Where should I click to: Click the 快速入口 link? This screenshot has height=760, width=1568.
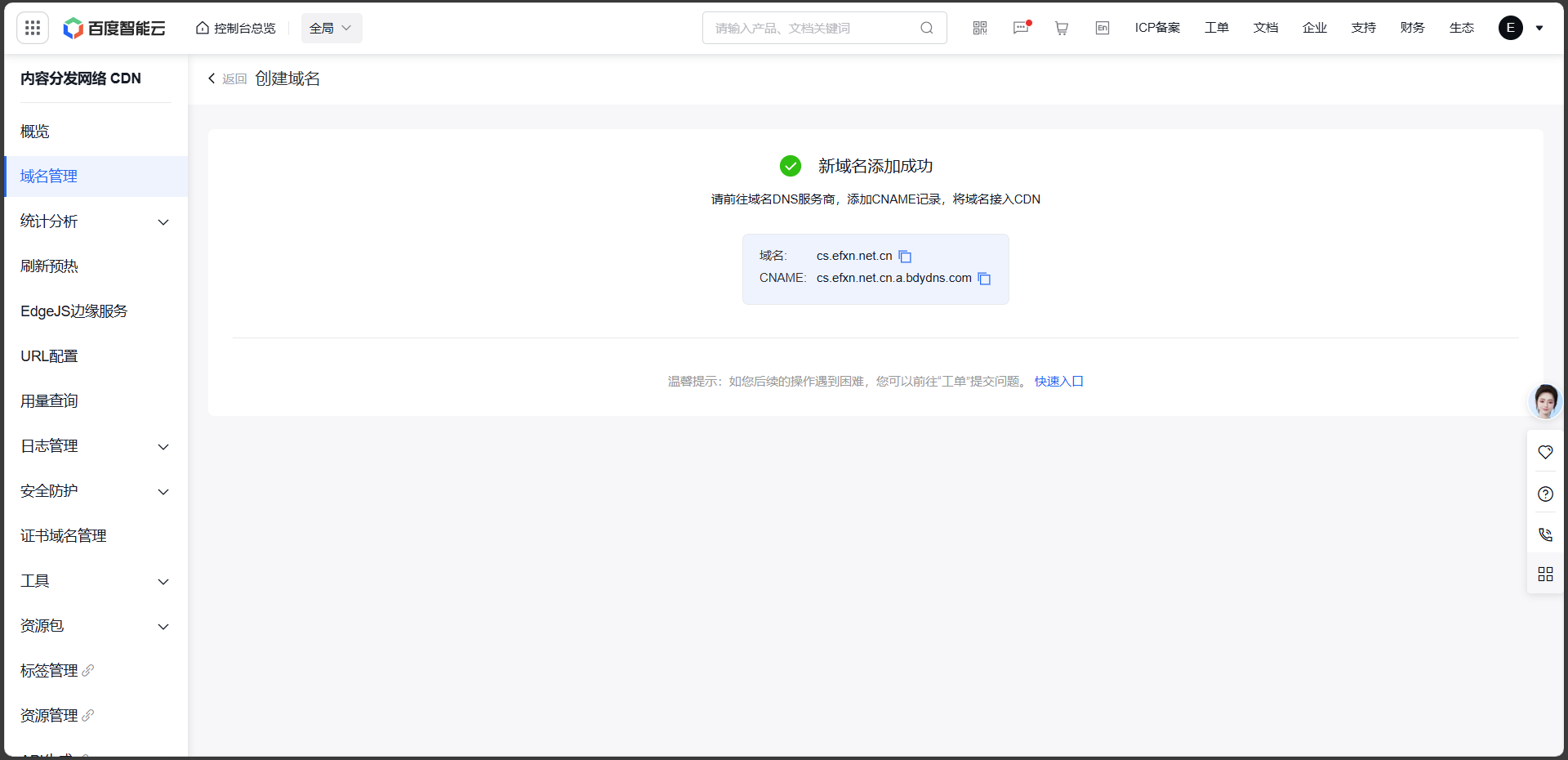(x=1058, y=382)
